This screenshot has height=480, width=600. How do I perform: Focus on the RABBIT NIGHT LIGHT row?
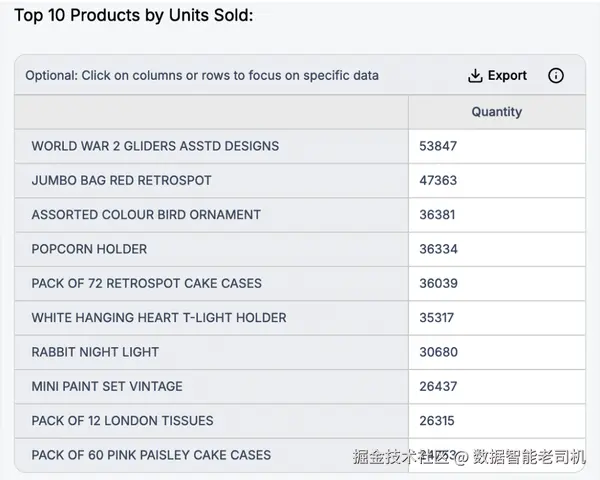click(95, 352)
